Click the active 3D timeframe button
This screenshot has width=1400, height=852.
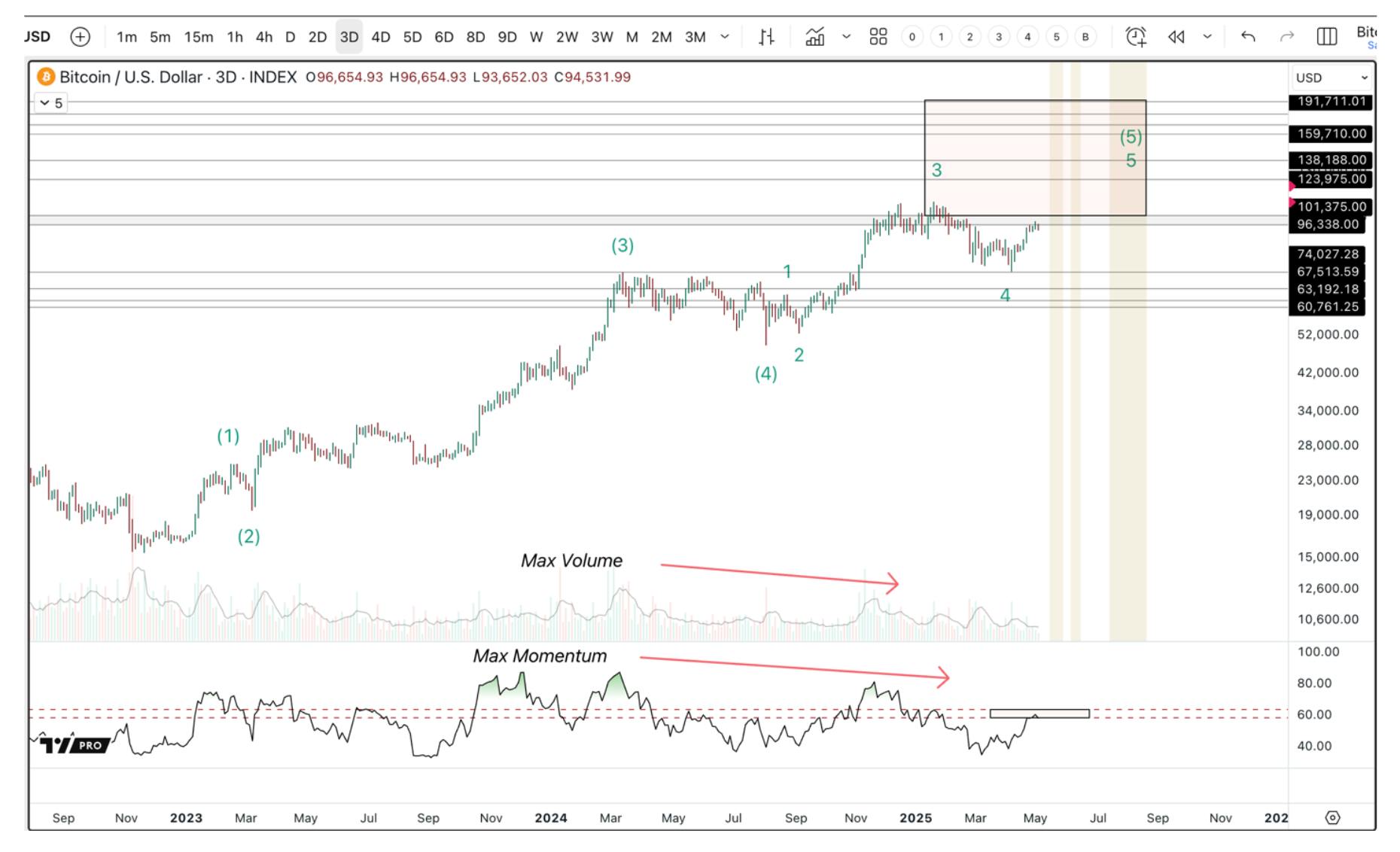point(348,37)
